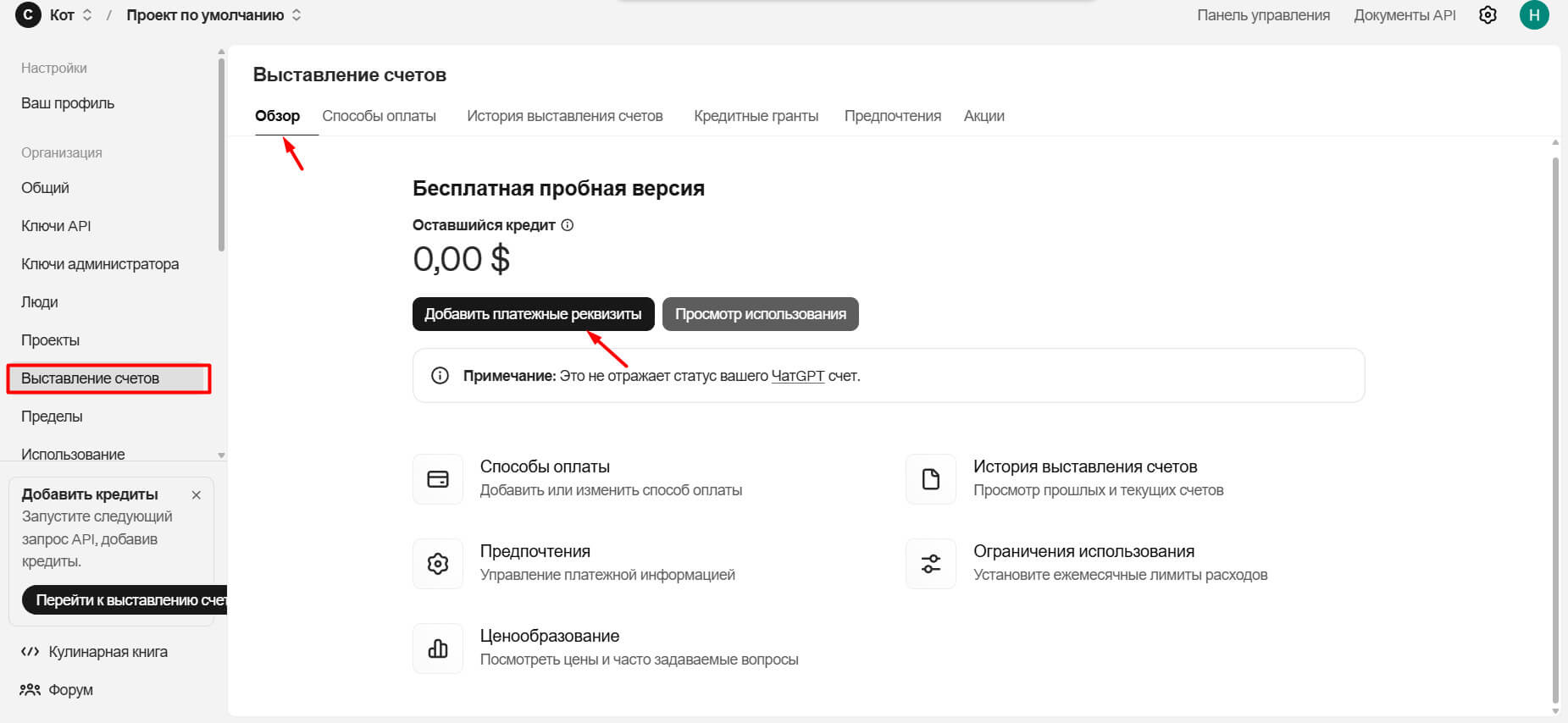Screen dimensions: 1568x723
Task: Switch to the Обзор tab
Action: click(278, 116)
